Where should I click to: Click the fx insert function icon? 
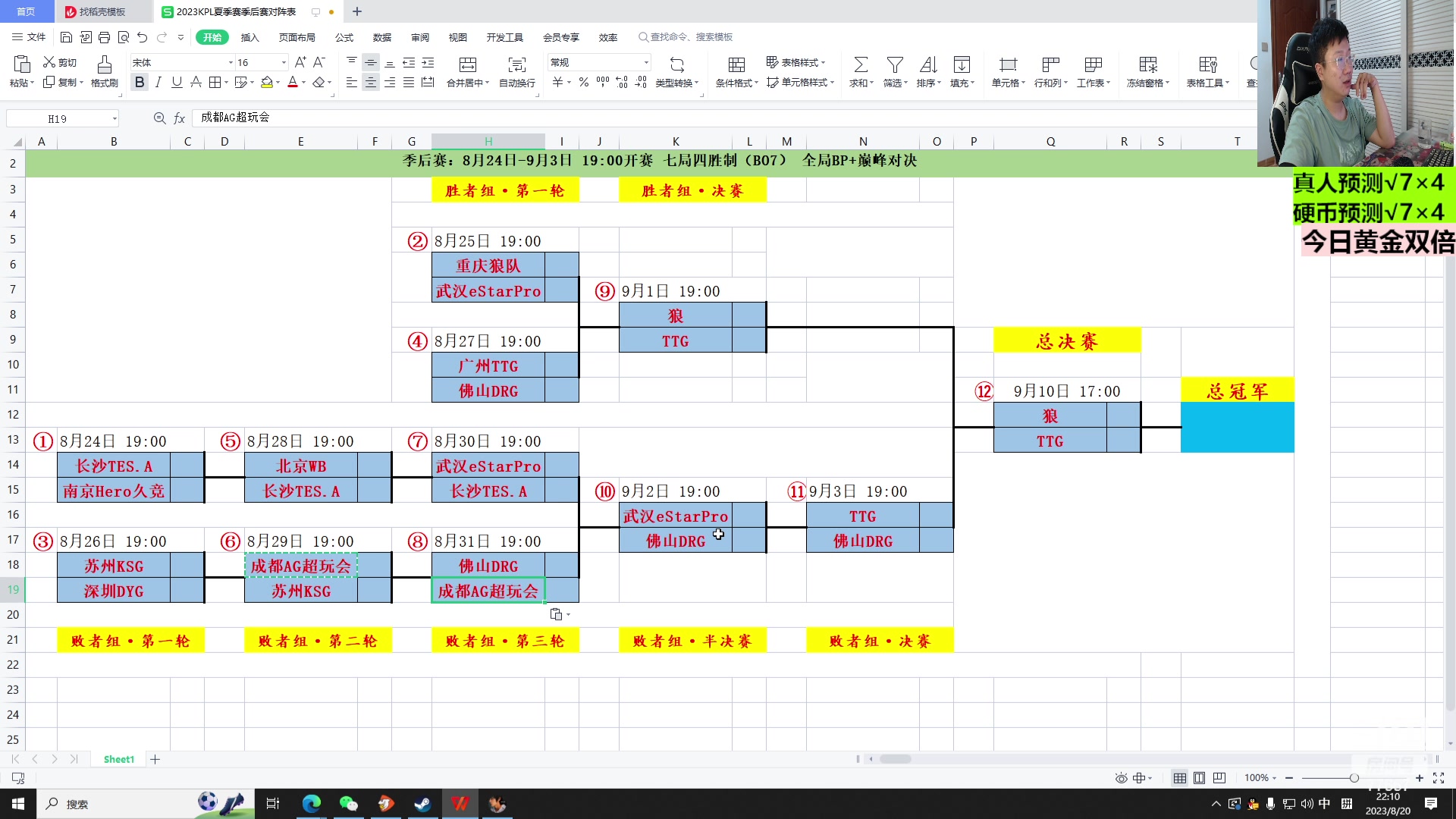pos(180,118)
